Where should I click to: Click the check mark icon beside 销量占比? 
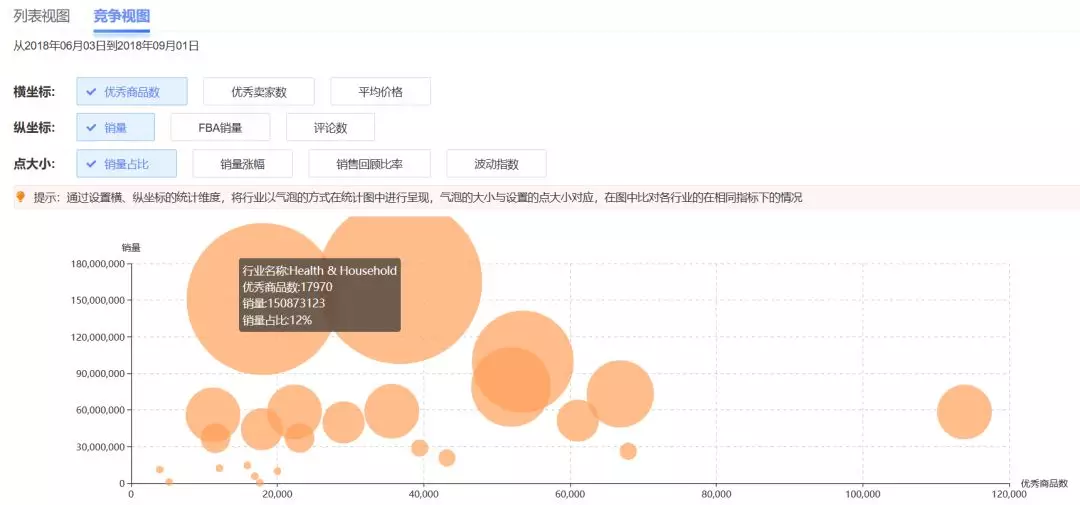coord(91,164)
